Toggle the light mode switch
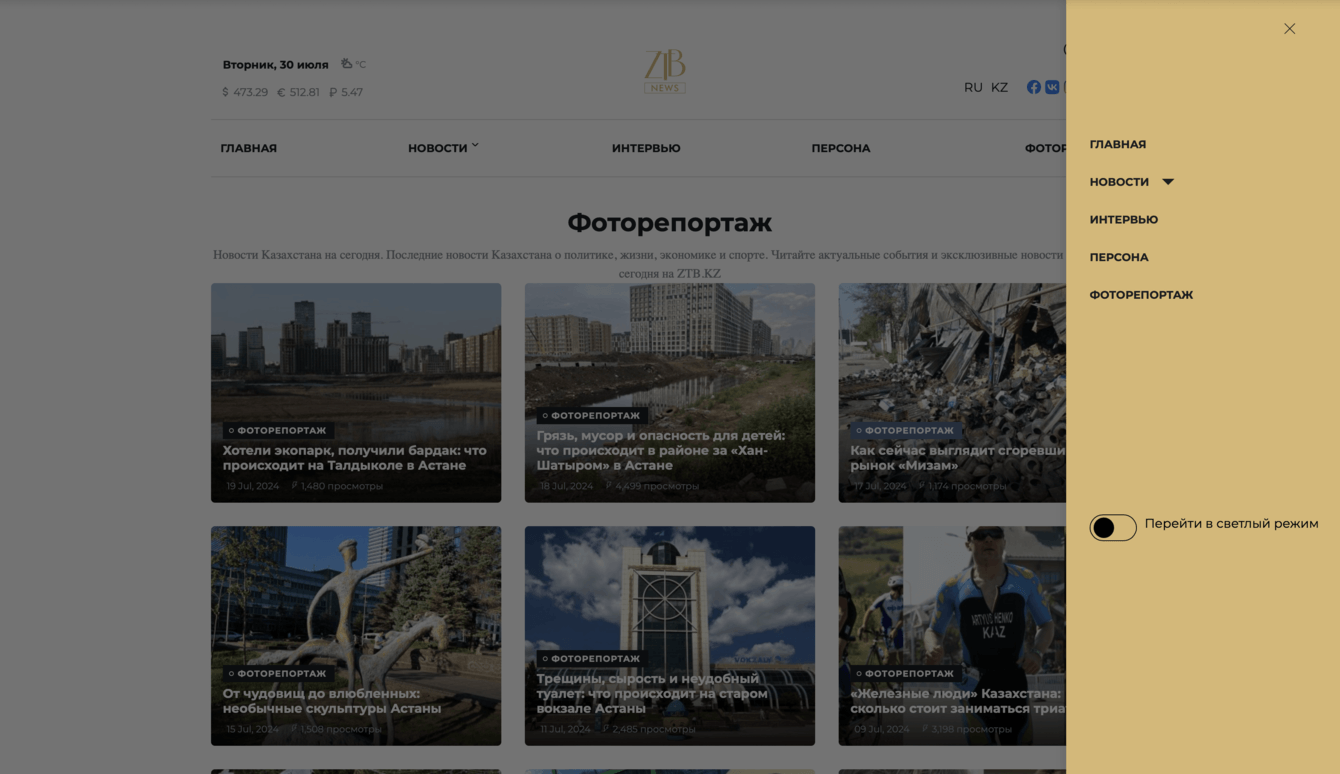The width and height of the screenshot is (1340, 774). point(1113,527)
